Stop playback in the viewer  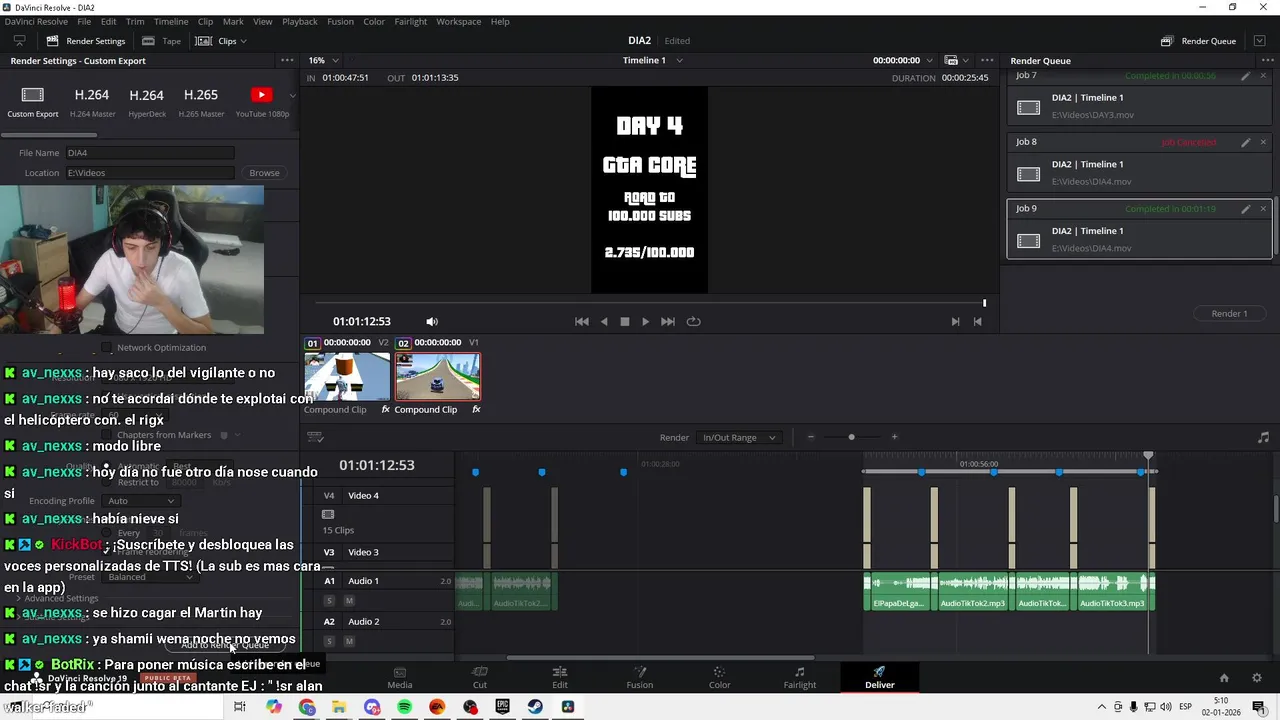[x=625, y=322]
